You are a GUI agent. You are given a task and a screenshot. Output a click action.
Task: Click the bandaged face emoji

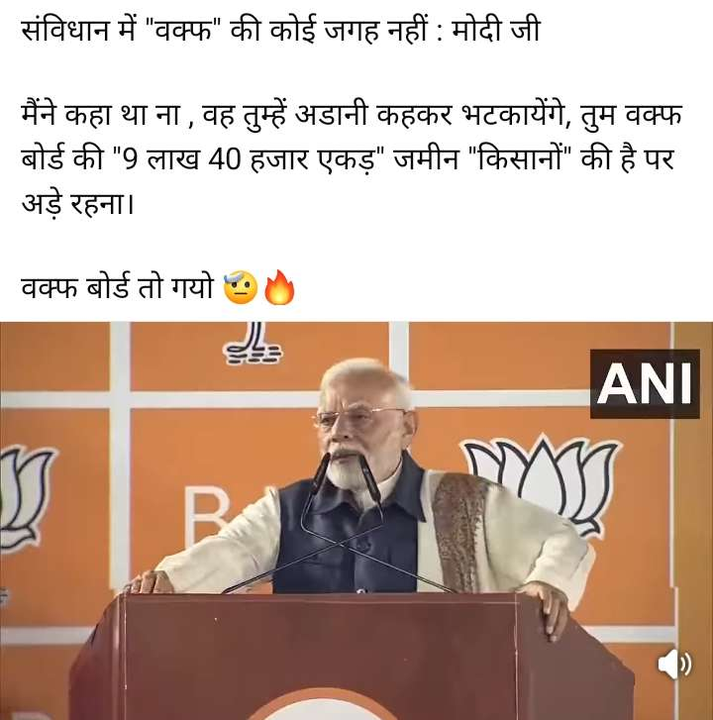pyautogui.click(x=240, y=288)
